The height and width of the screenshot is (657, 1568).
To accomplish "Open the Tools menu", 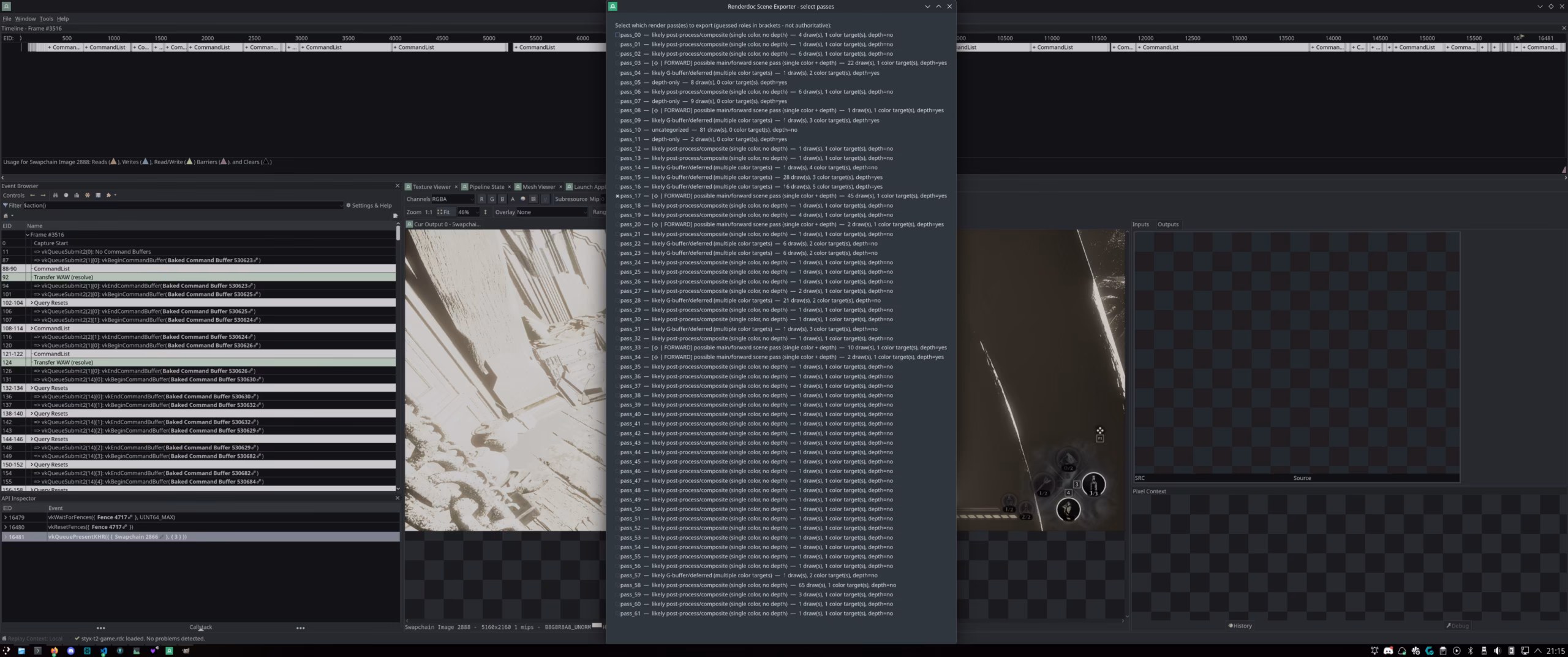I will (46, 19).
